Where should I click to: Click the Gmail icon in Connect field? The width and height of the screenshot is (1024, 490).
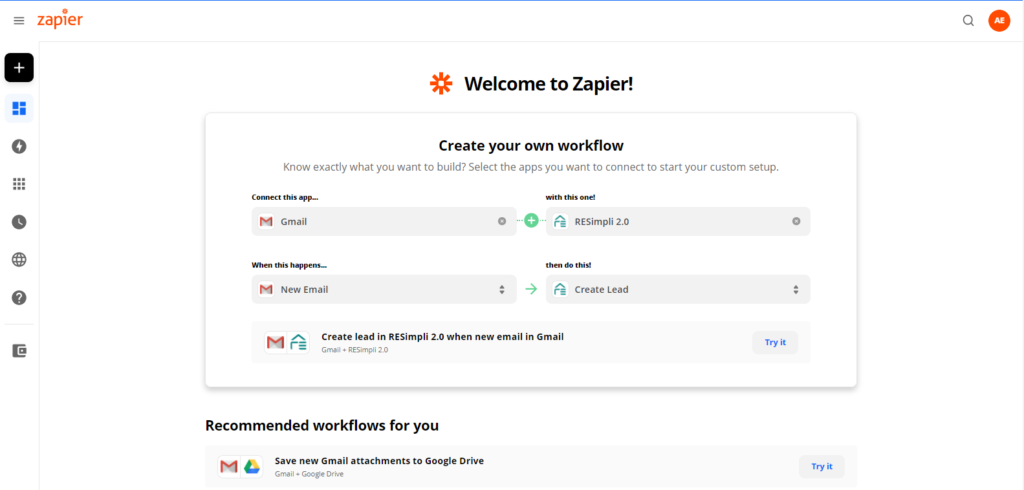tap(266, 221)
